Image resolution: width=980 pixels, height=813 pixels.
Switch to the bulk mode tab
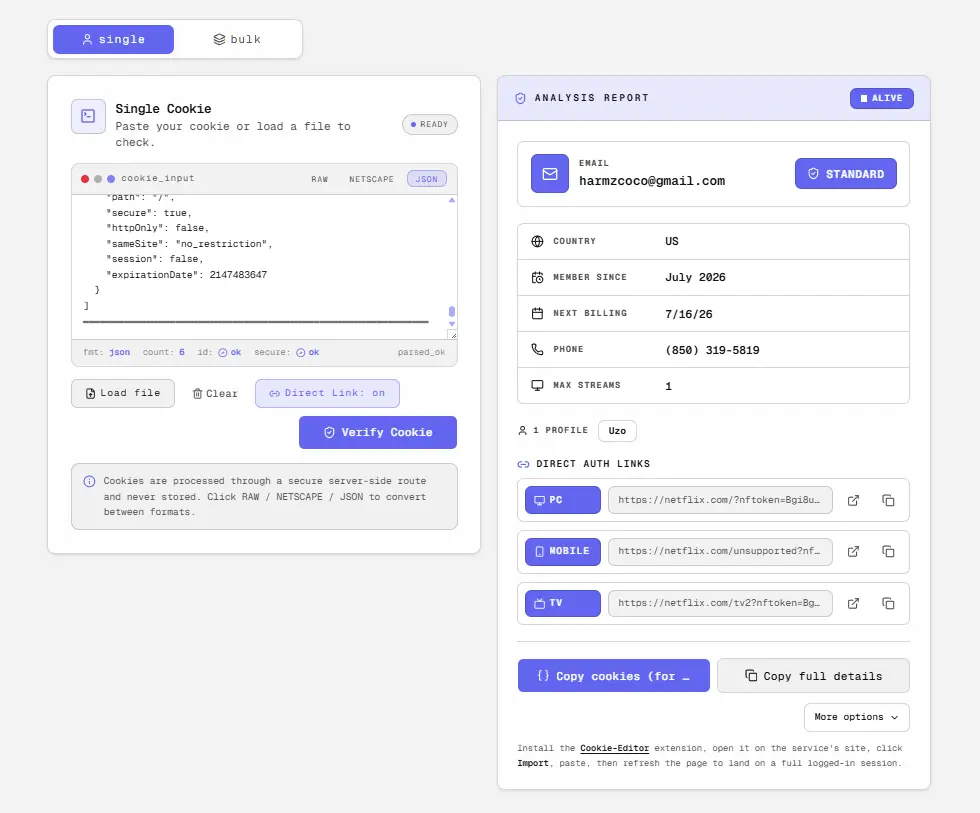click(x=237, y=39)
